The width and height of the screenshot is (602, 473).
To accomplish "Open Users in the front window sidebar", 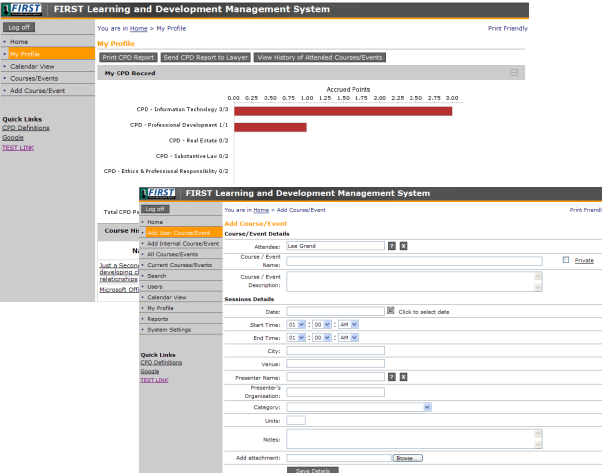I will (x=155, y=286).
